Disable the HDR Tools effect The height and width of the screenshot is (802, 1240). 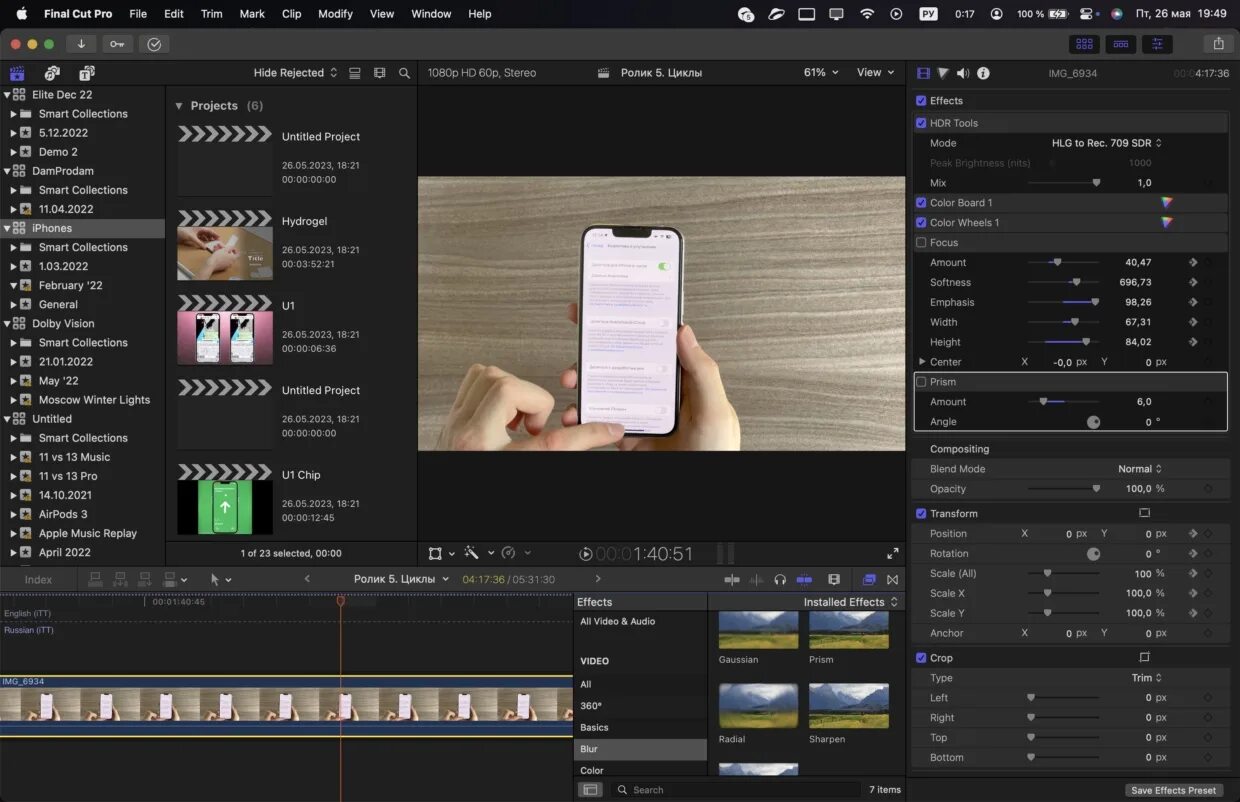click(921, 123)
